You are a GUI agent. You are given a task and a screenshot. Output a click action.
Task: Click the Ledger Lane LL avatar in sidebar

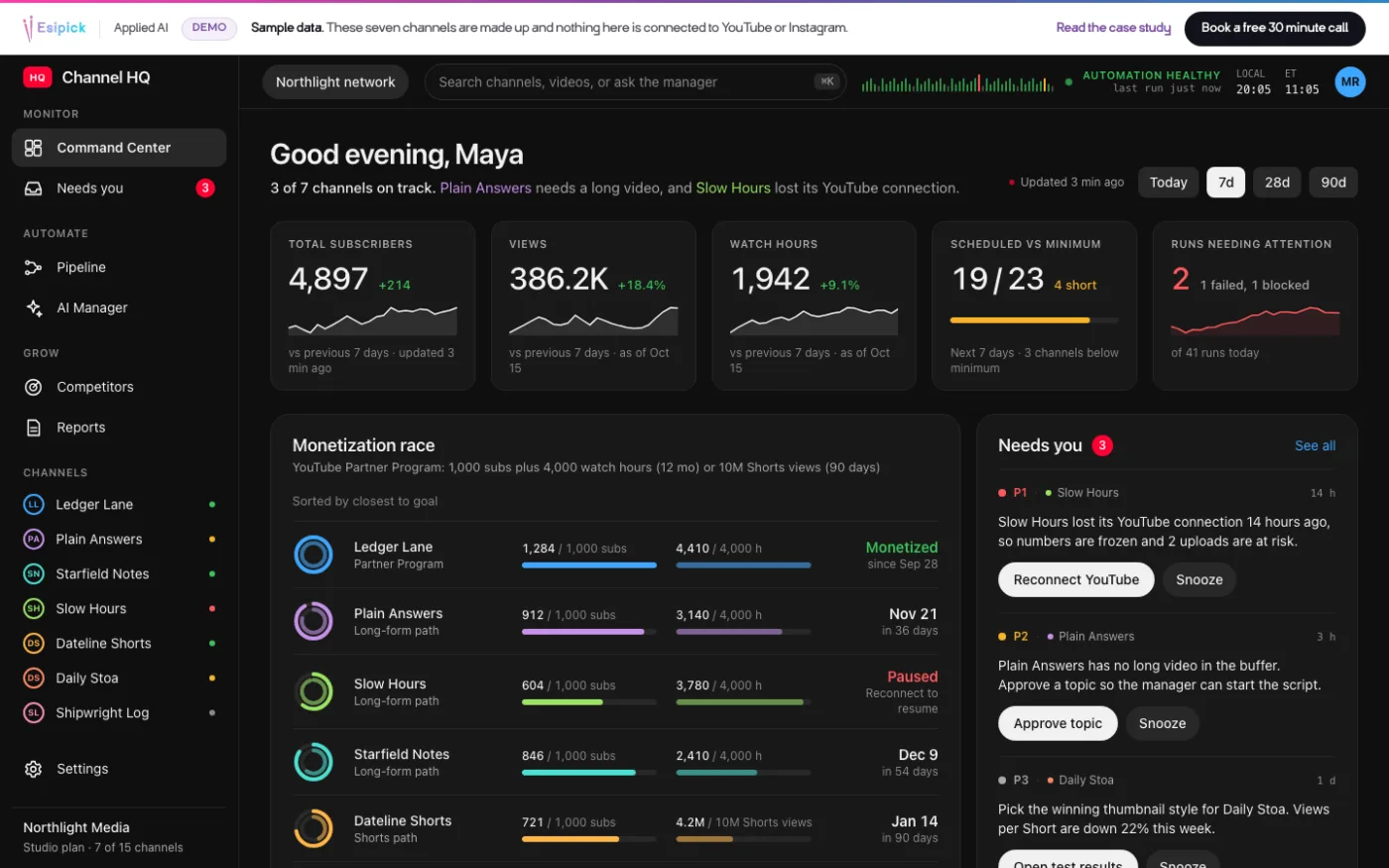pos(34,505)
